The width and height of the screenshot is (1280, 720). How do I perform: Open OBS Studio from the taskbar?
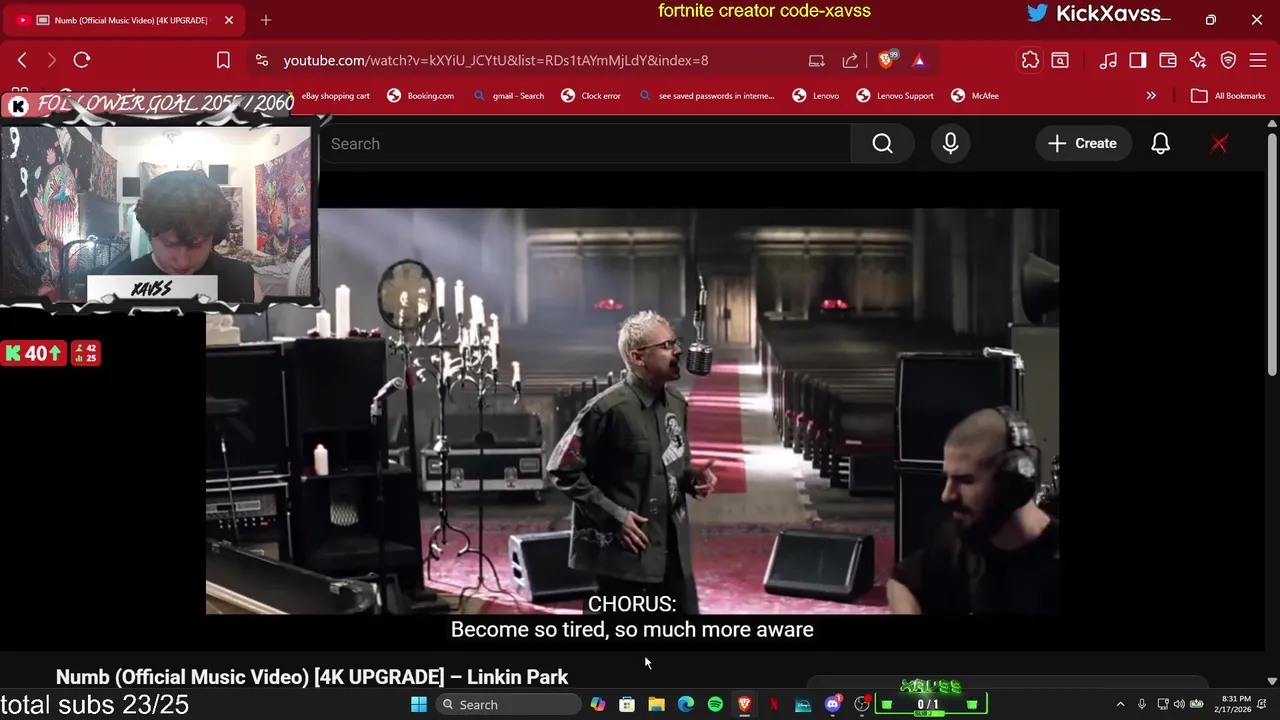coord(862,705)
